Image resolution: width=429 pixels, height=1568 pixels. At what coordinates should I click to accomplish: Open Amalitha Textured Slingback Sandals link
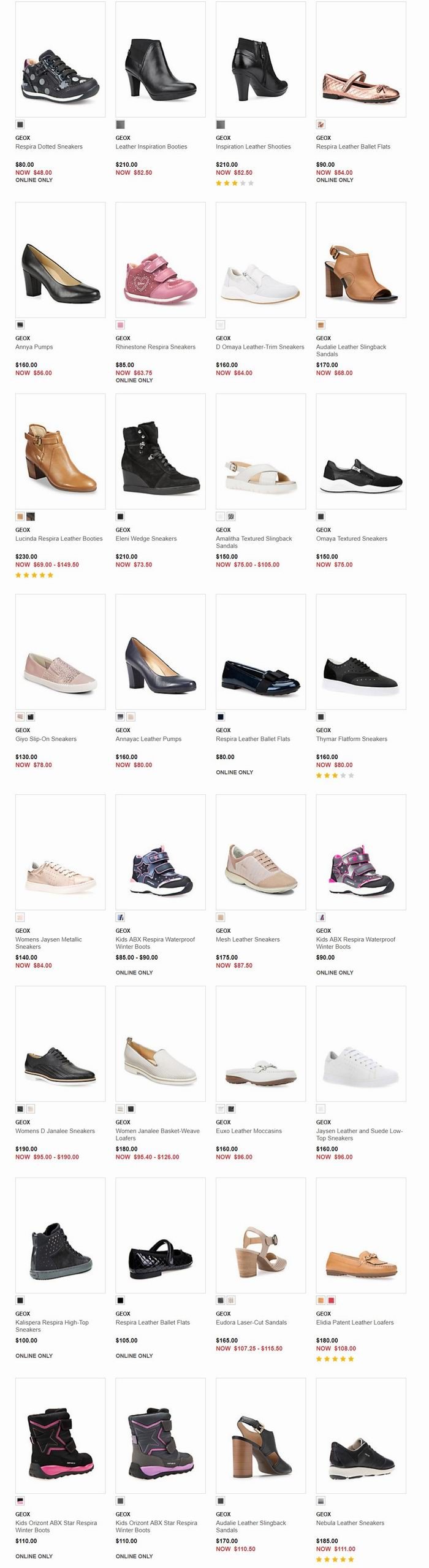254,542
